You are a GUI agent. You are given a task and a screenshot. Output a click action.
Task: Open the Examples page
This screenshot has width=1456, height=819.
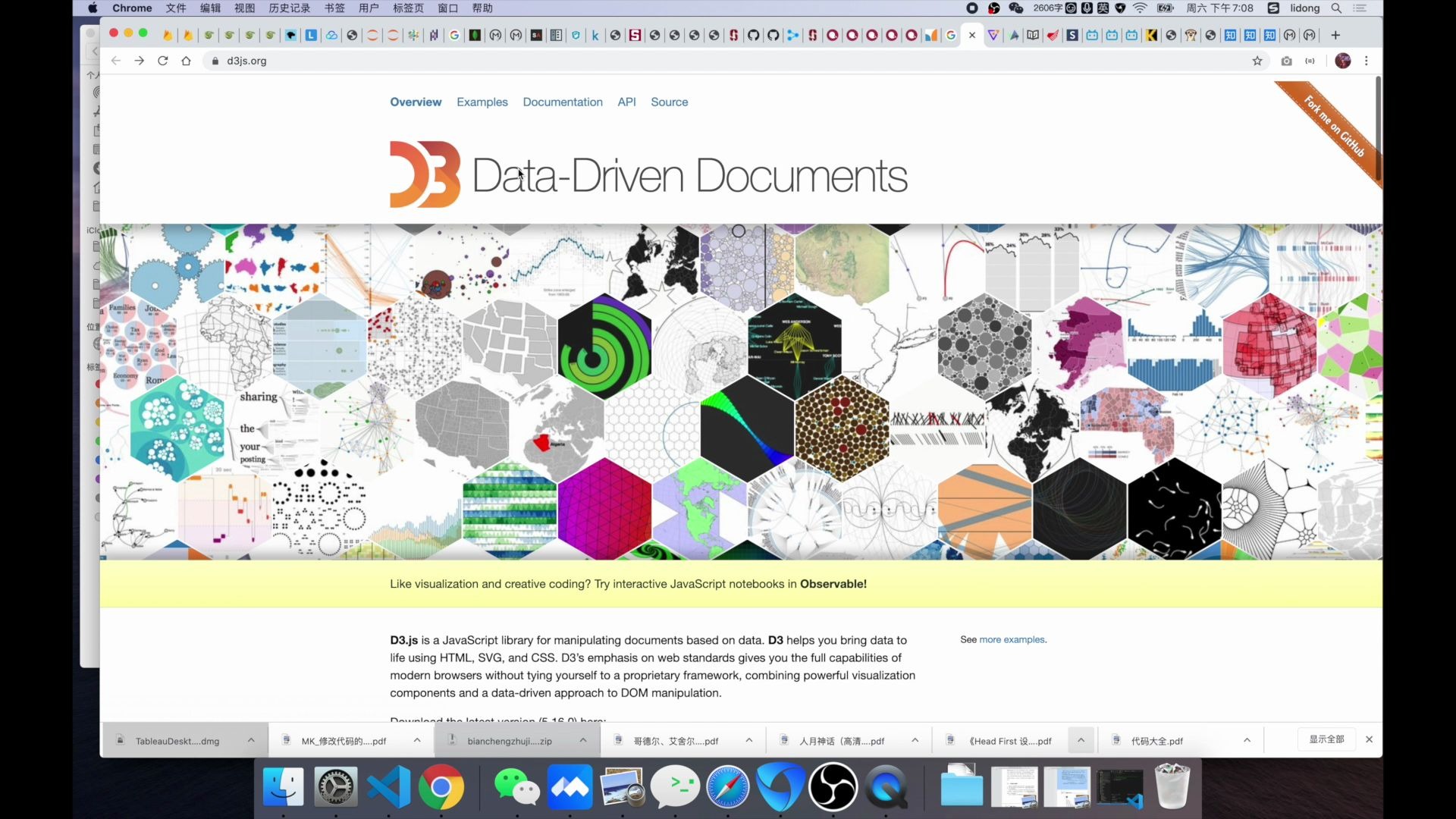[x=482, y=102]
